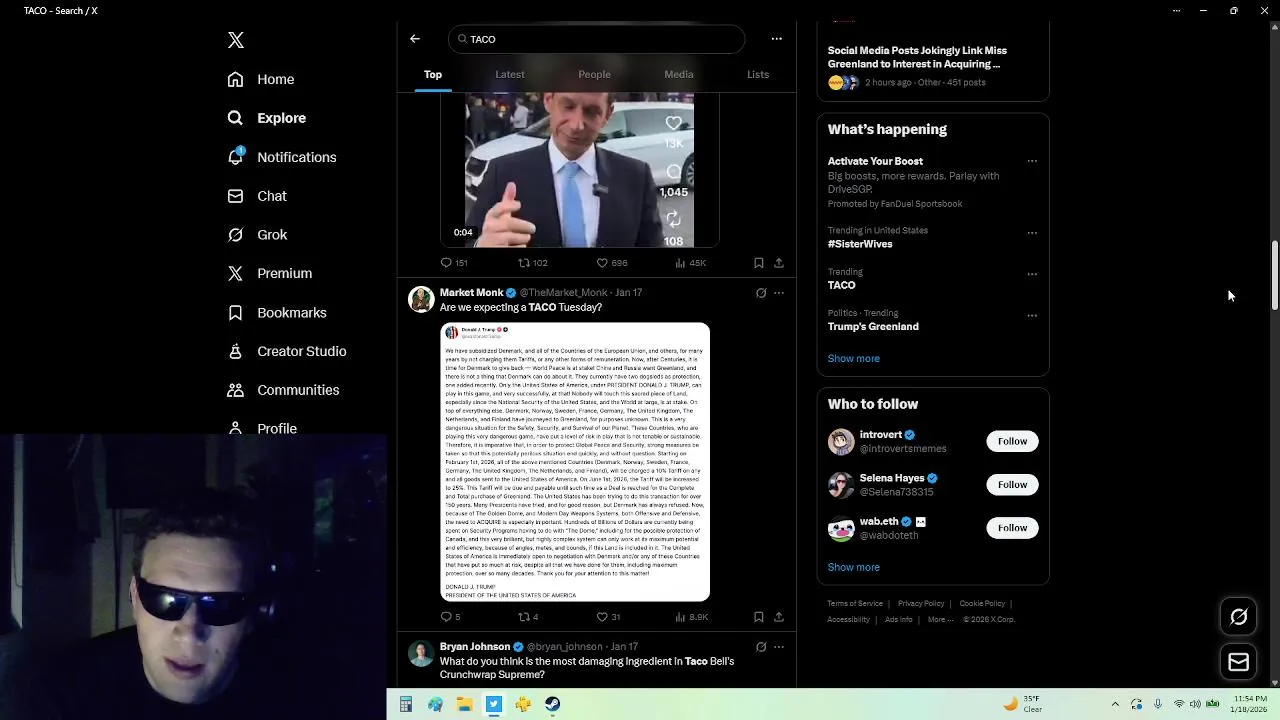Show more under Who to follow

coord(854,567)
